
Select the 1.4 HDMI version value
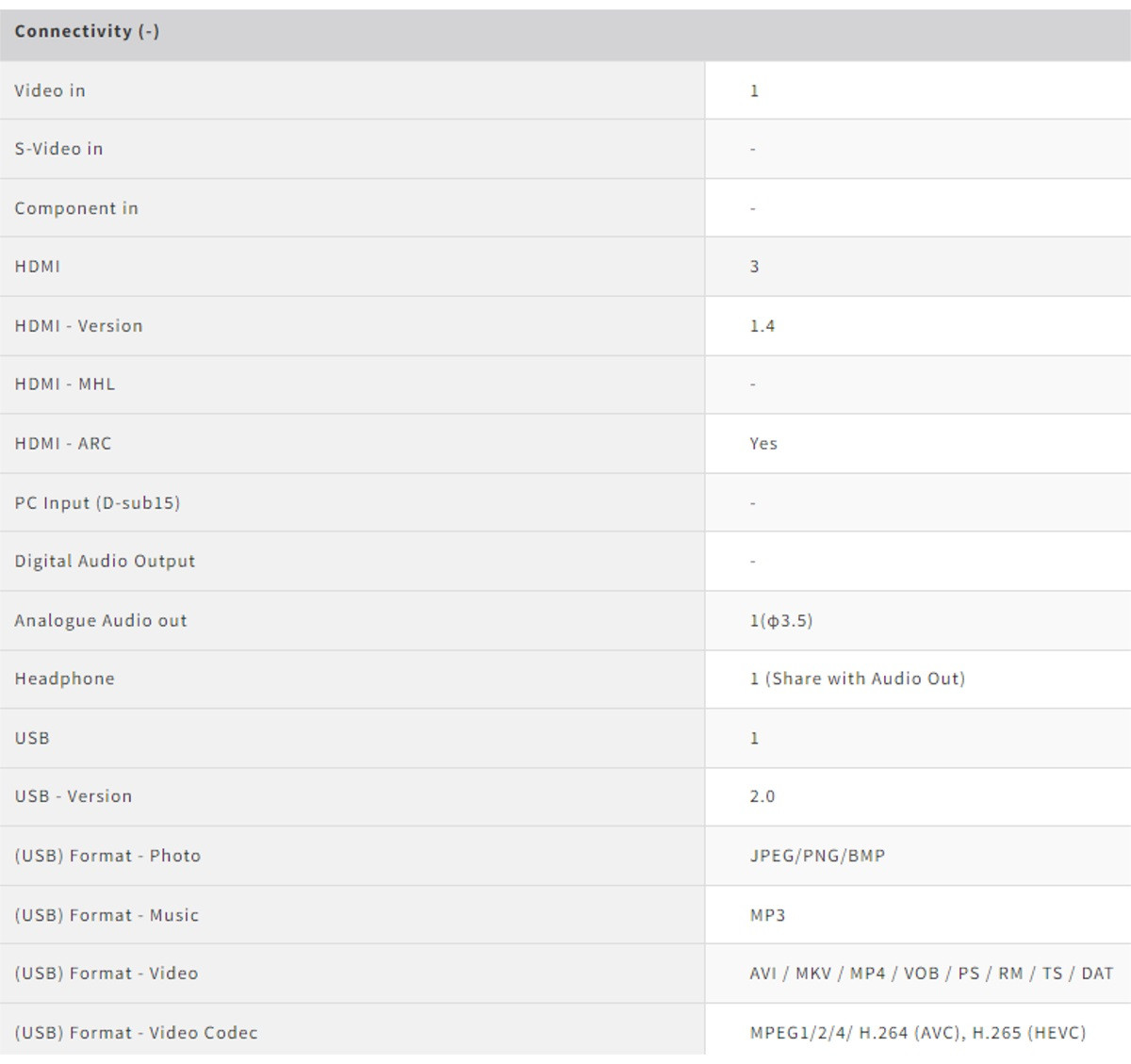tap(762, 326)
